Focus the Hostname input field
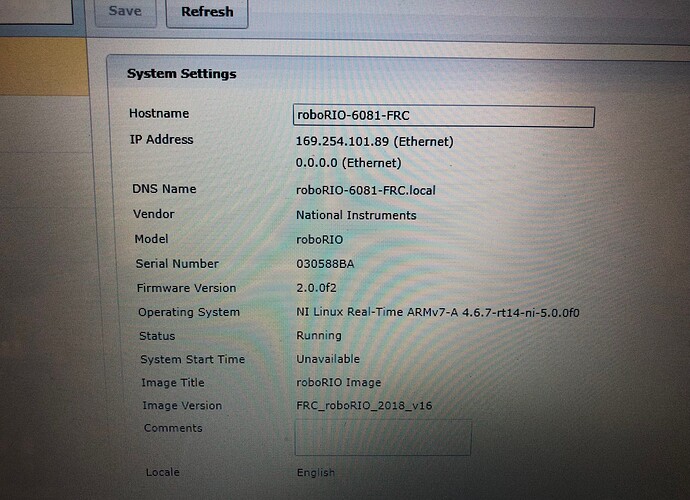The height and width of the screenshot is (500, 690). (444, 116)
